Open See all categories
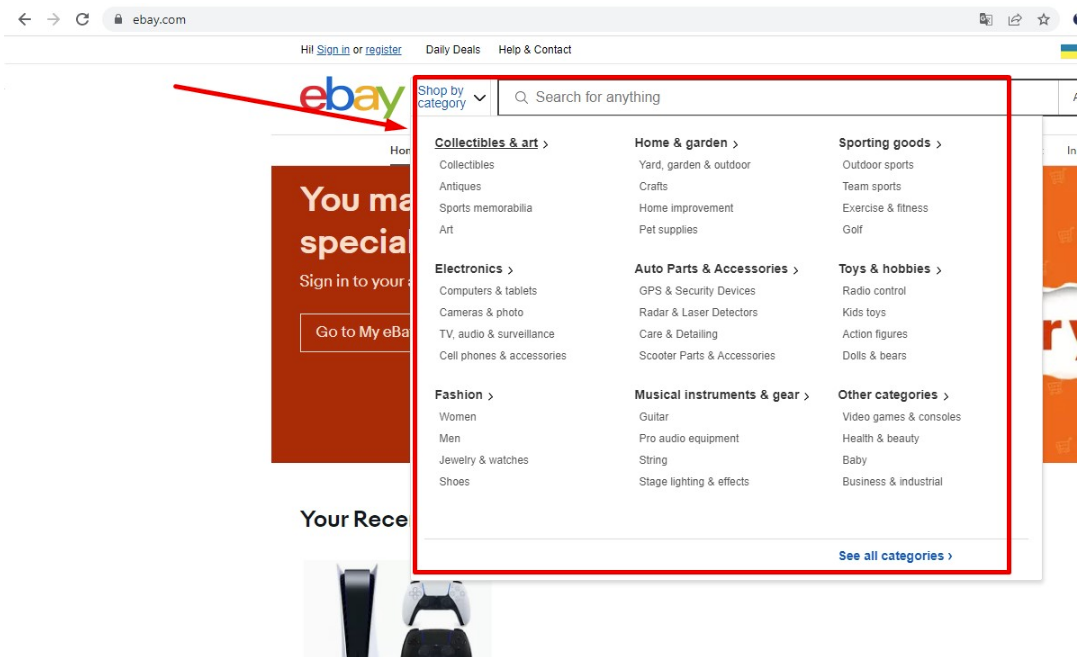 [891, 555]
